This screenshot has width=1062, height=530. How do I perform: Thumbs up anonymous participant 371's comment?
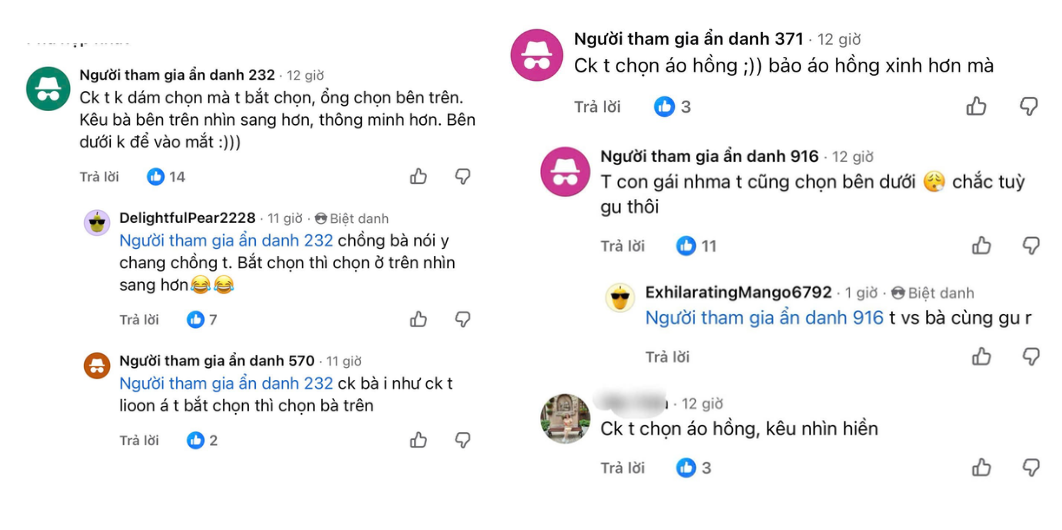coord(976,106)
